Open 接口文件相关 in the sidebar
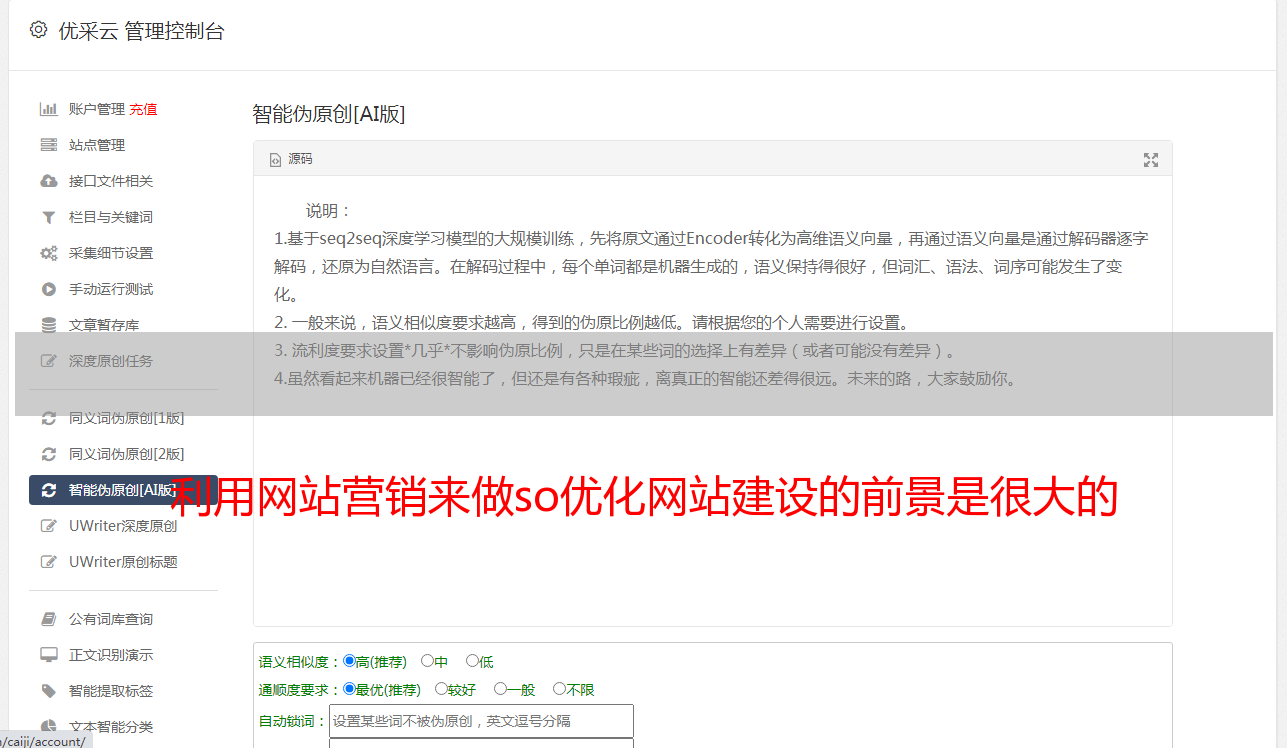 point(111,181)
